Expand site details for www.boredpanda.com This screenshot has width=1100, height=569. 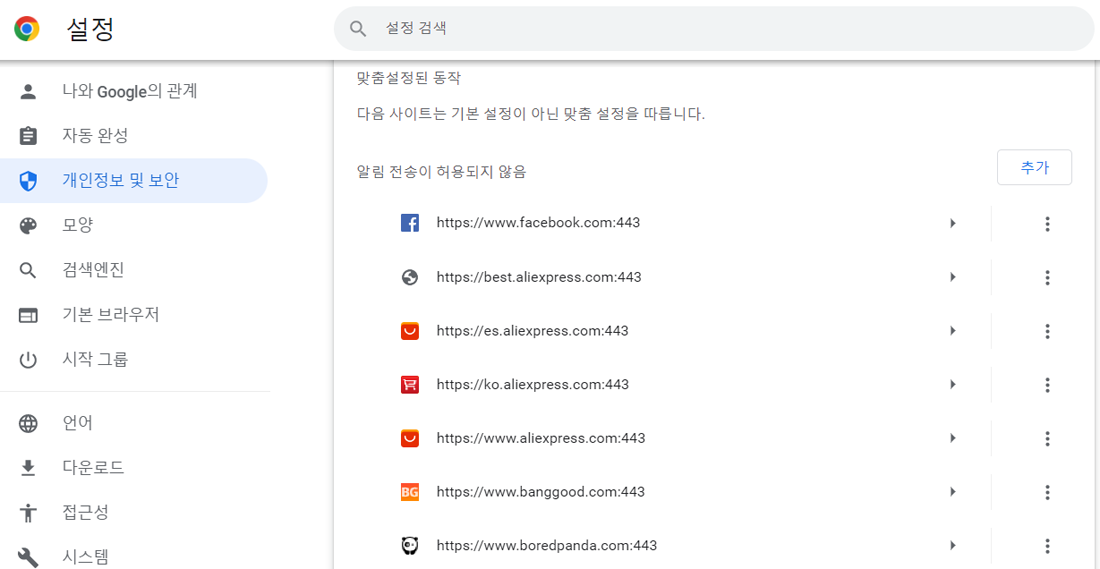(952, 545)
